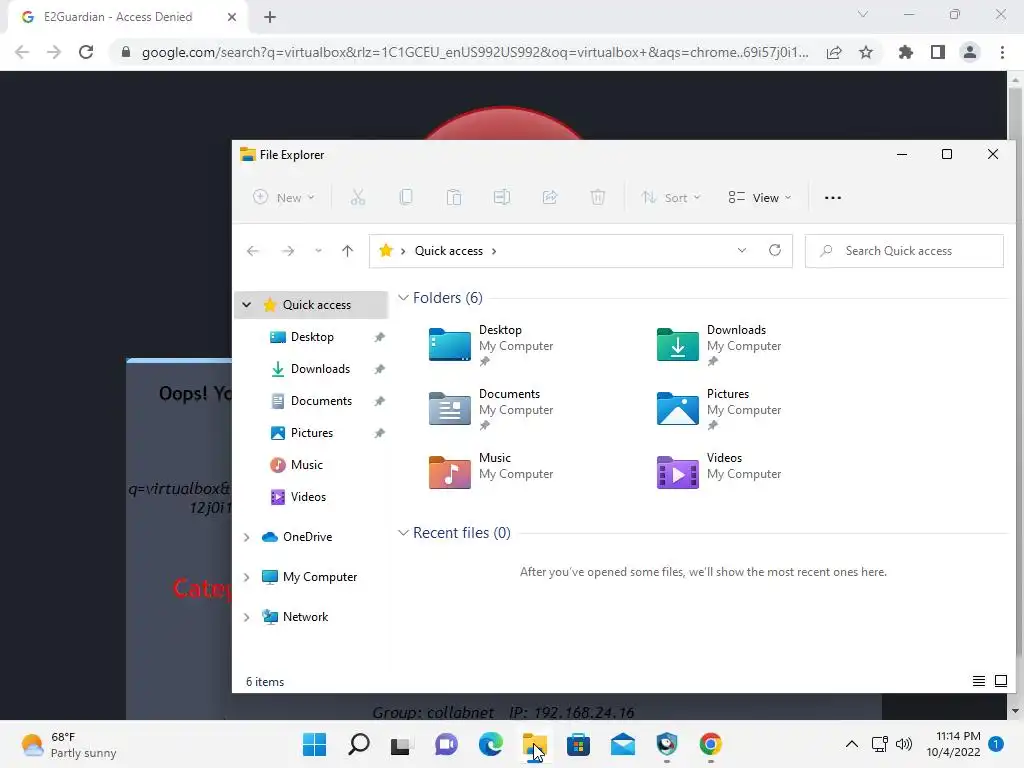Select Documents in navigation pane
1024x768 pixels.
(x=321, y=401)
